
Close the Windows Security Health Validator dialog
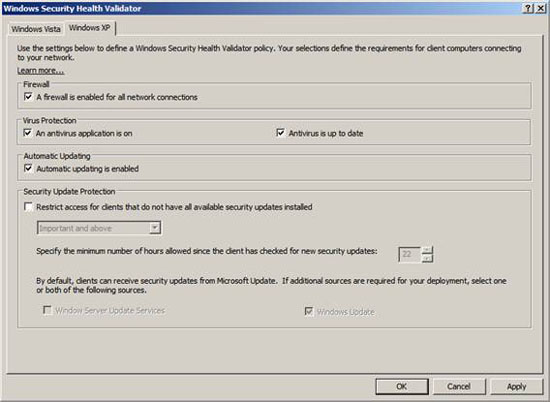click(541, 8)
